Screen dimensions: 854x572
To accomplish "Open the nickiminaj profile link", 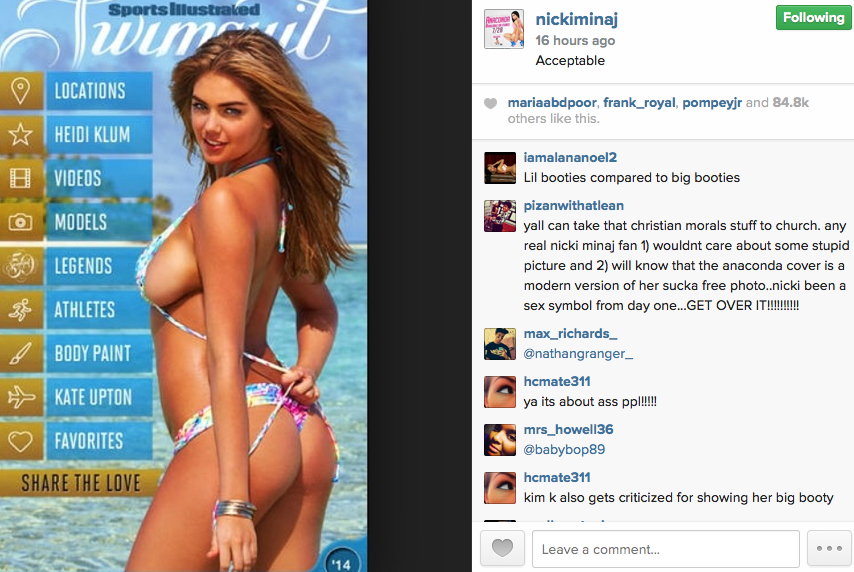I will pos(576,20).
